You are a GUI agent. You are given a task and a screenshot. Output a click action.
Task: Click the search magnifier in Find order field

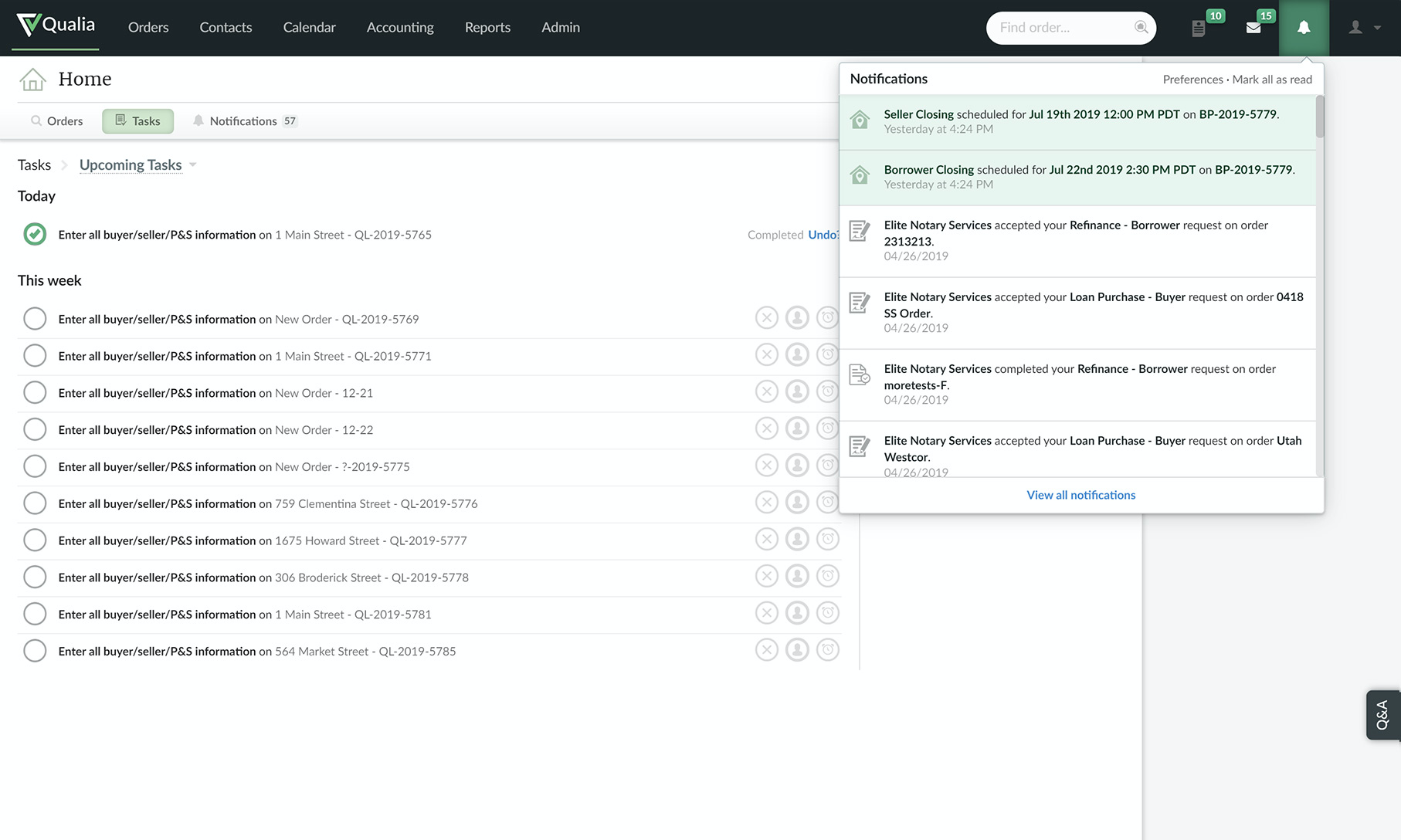point(1141,27)
